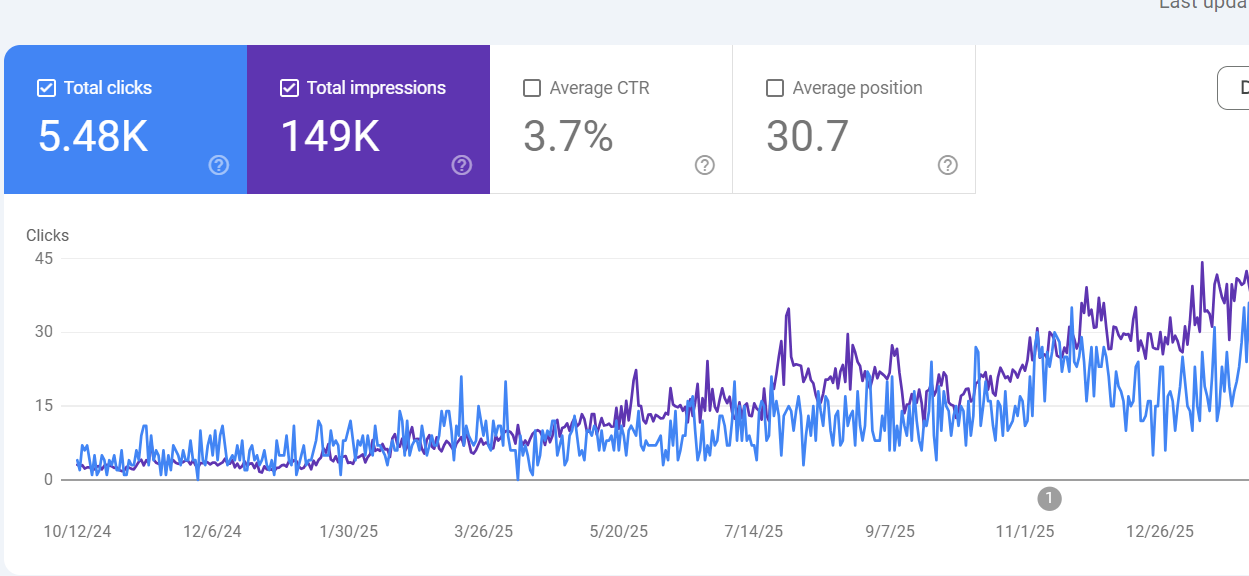Click the 3/26/25 date axis label
Viewport: 1249px width, 576px height.
point(483,531)
